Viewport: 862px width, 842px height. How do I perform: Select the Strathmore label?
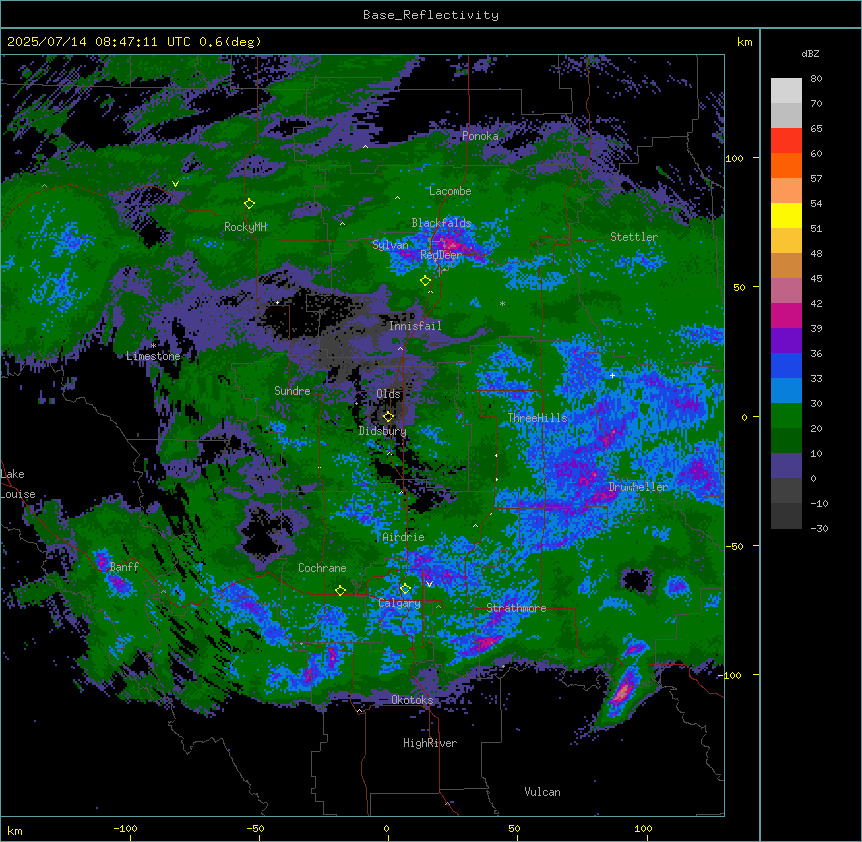pos(516,608)
